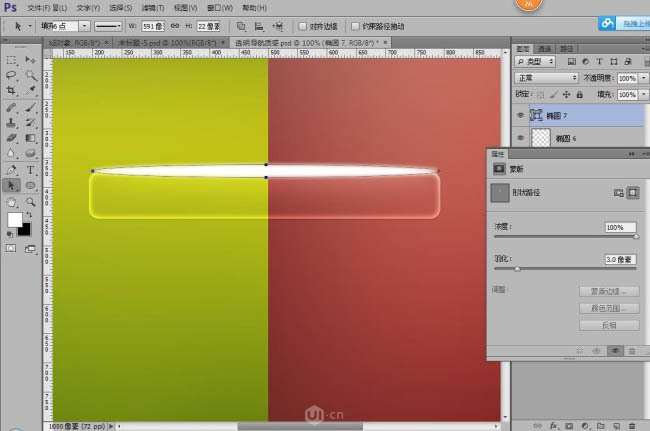Filter layers by pixel layer icon
Image resolution: width=650 pixels, height=431 pixels.
pos(572,62)
